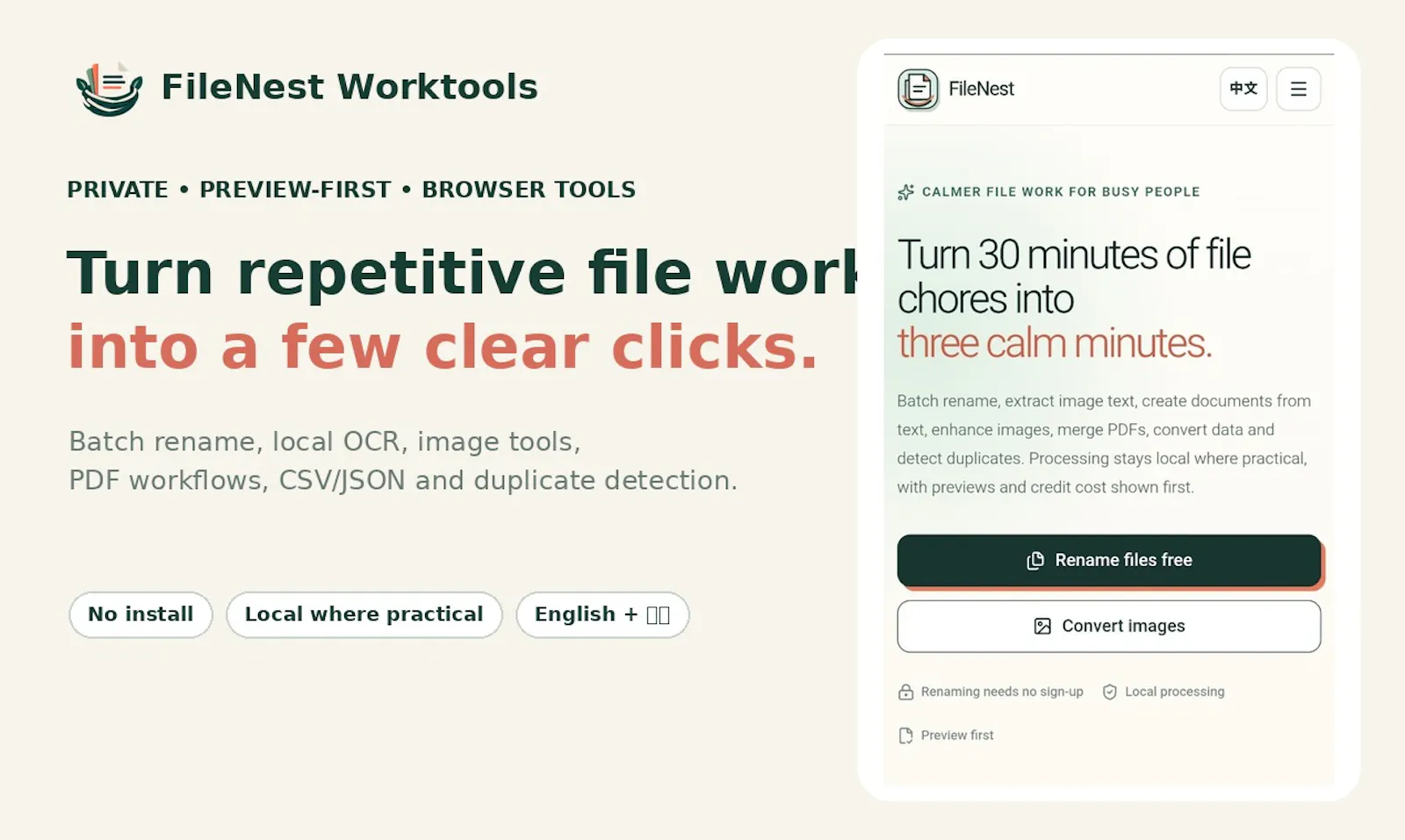Viewport: 1405px width, 840px height.
Task: Click the FileNest Worktools nest logo
Action: point(110,89)
